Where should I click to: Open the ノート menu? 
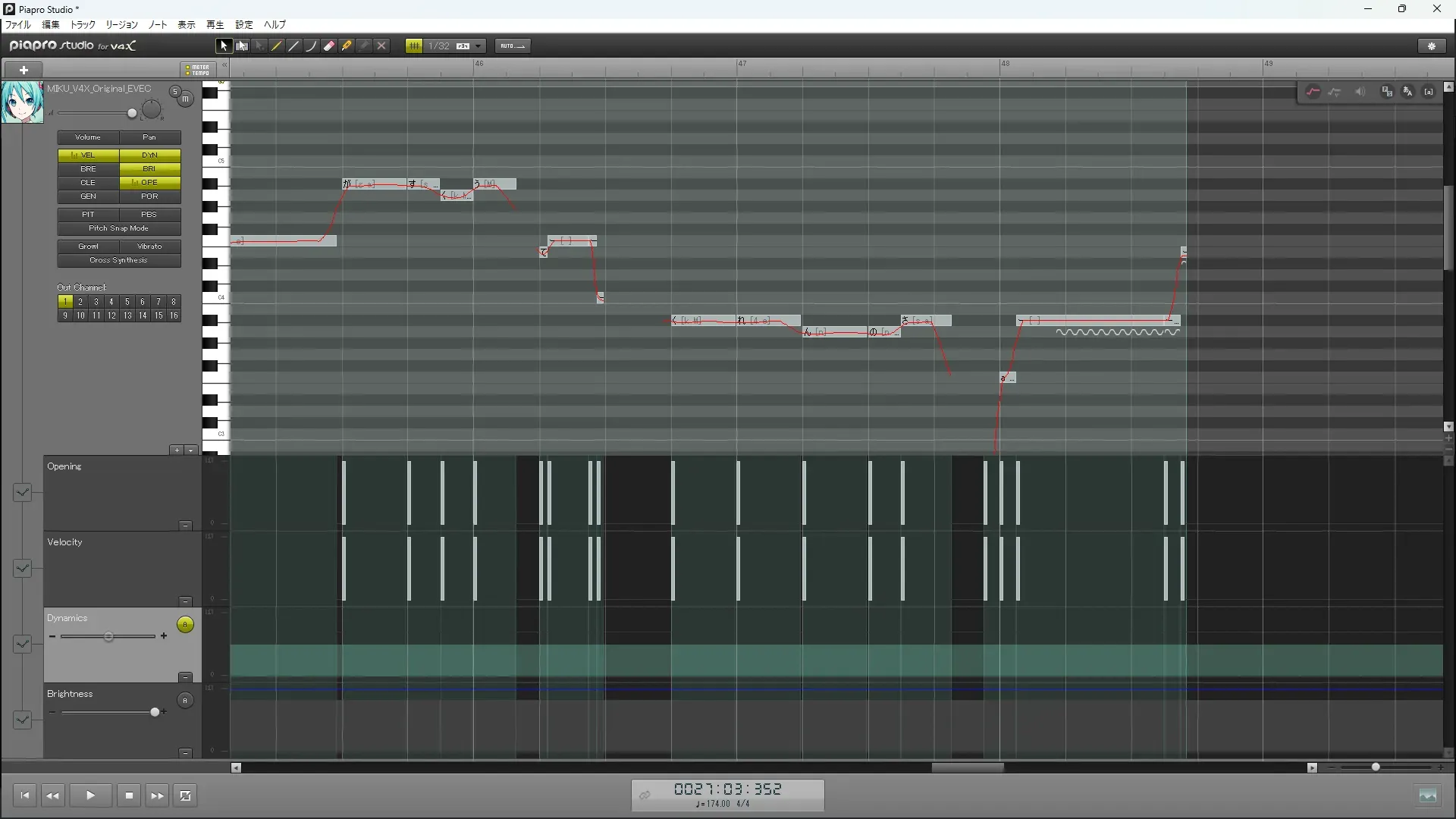pyautogui.click(x=158, y=25)
